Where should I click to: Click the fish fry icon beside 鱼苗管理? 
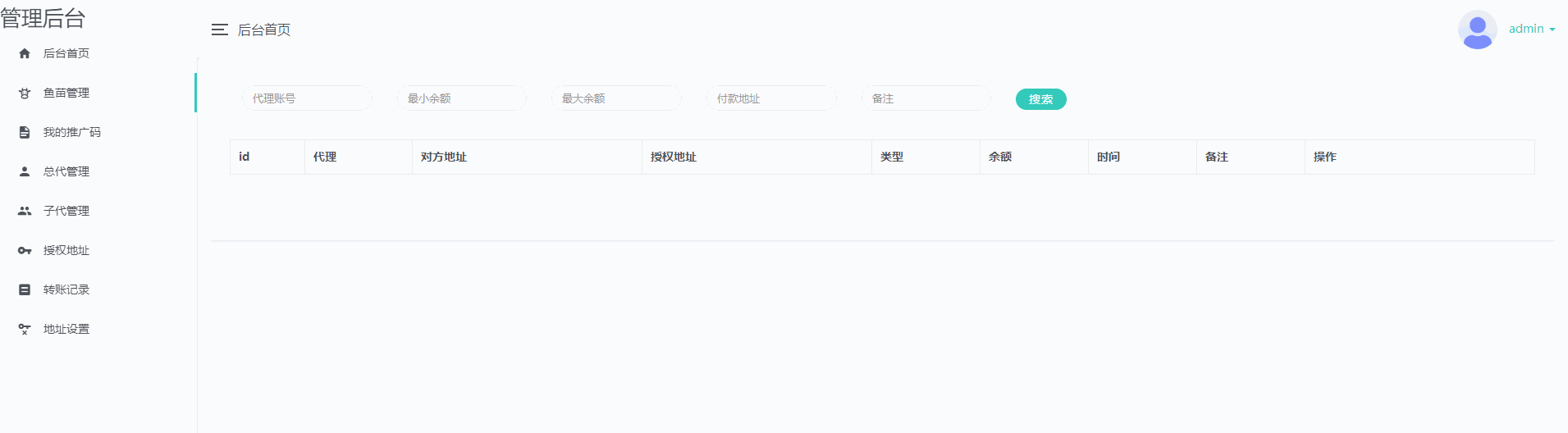(x=25, y=93)
